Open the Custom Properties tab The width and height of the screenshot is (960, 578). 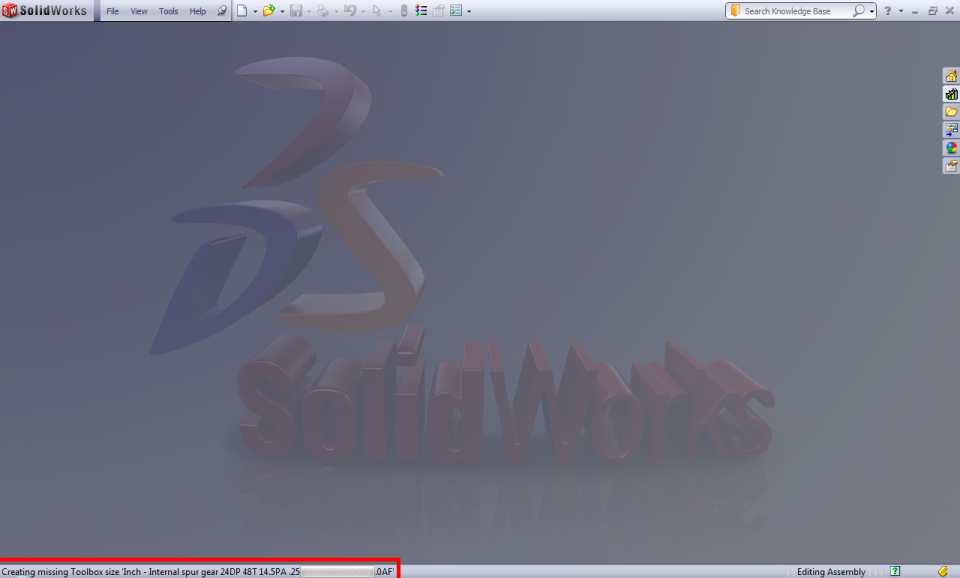point(951,165)
